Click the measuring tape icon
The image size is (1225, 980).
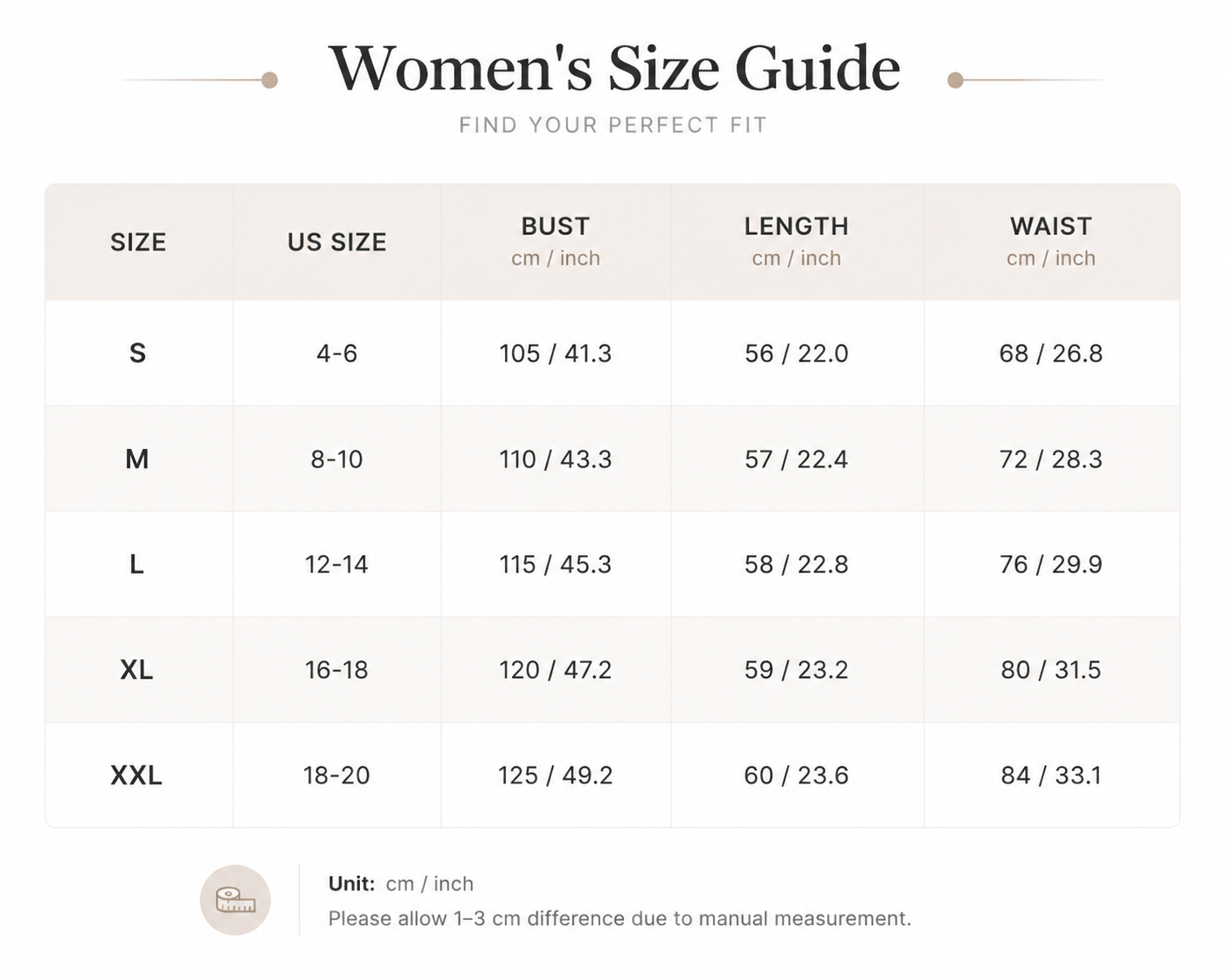(235, 900)
